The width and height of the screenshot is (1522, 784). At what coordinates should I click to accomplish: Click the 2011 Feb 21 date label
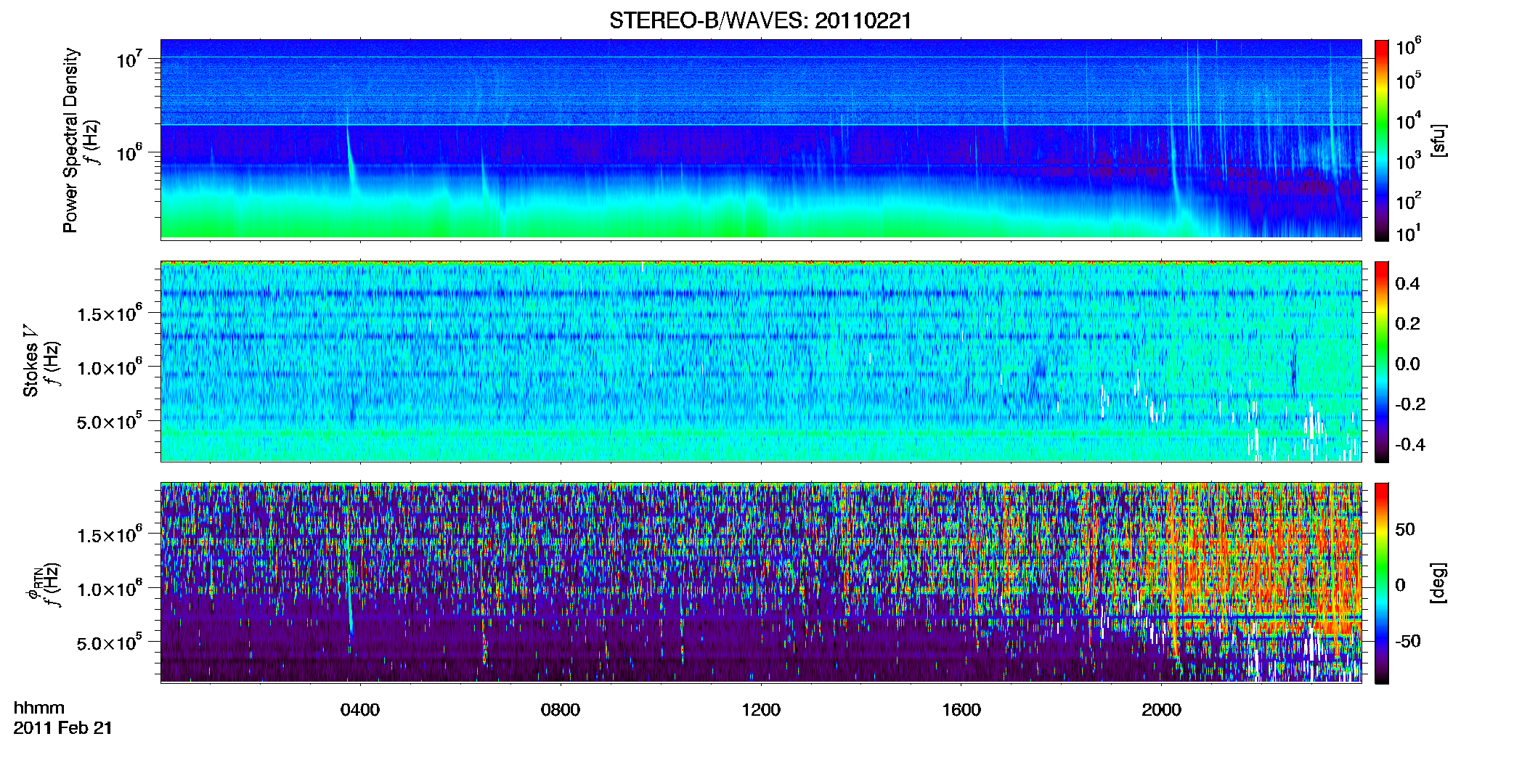(x=63, y=728)
